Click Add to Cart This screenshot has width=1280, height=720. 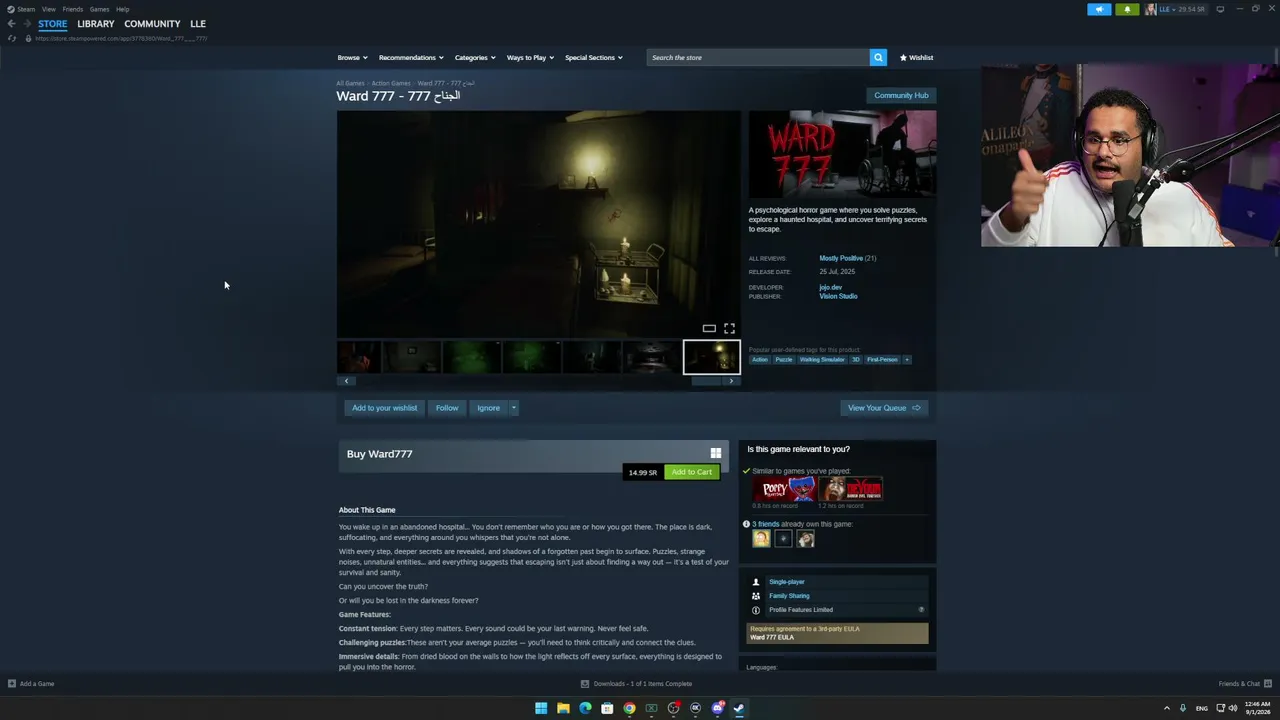pos(692,472)
